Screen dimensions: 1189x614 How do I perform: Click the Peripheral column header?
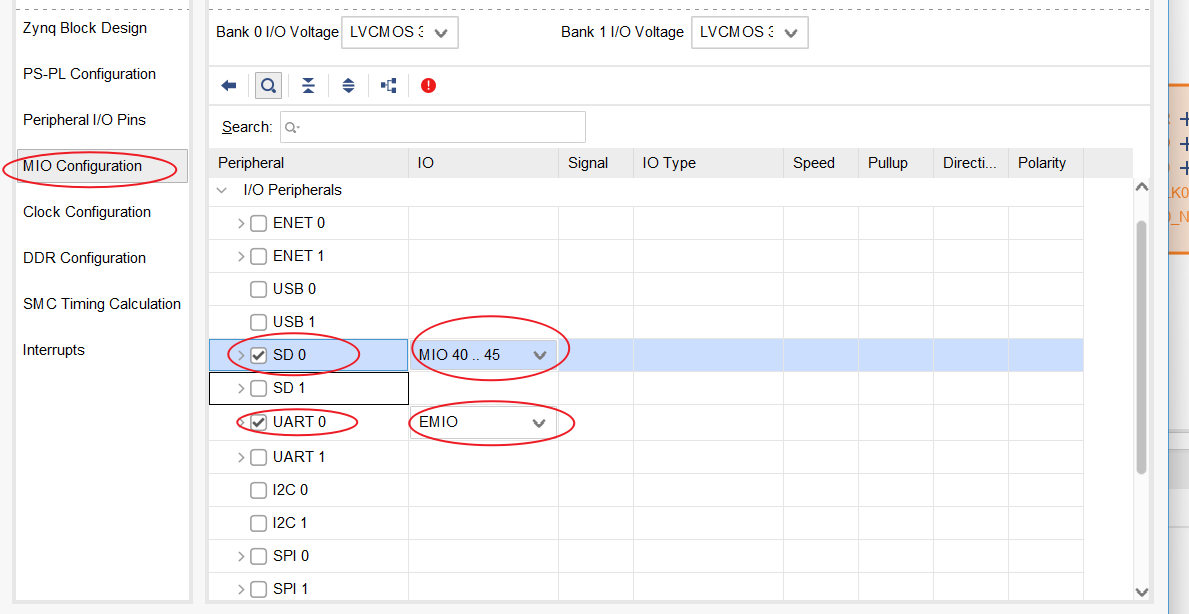[309, 163]
